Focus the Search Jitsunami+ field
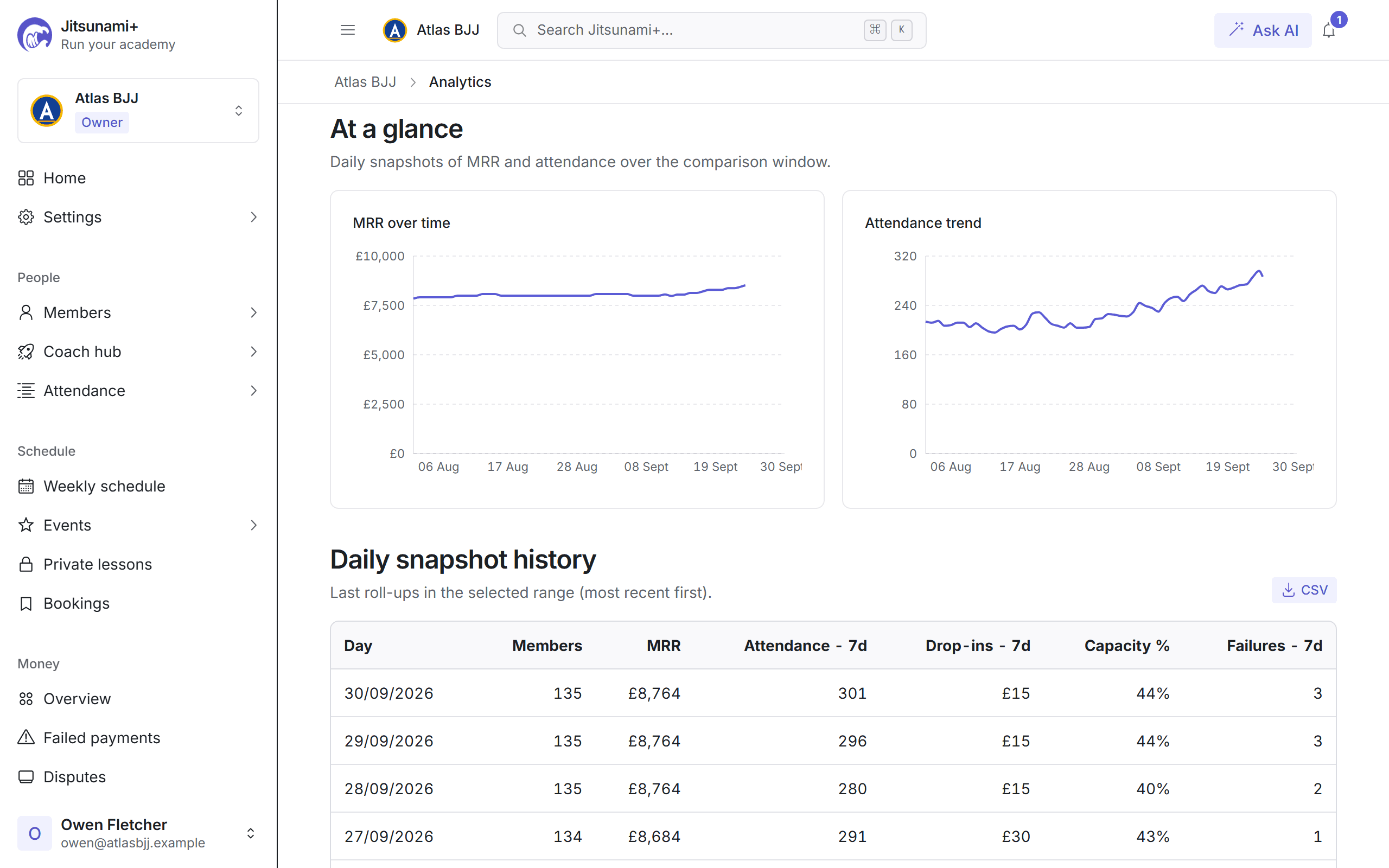Screen dimensions: 1389x868 click(712, 30)
